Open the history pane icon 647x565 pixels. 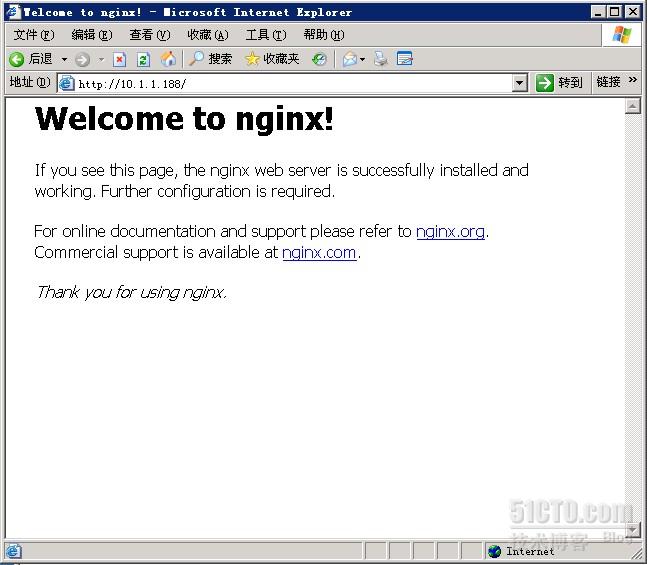point(319,59)
